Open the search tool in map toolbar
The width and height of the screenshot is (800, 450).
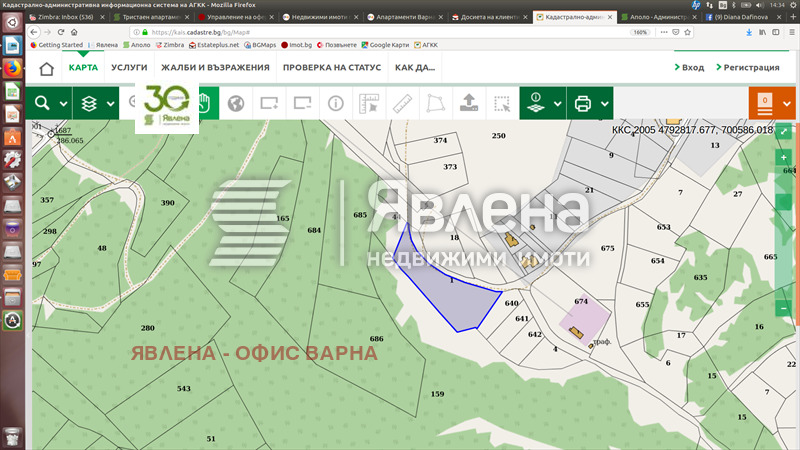click(x=43, y=104)
